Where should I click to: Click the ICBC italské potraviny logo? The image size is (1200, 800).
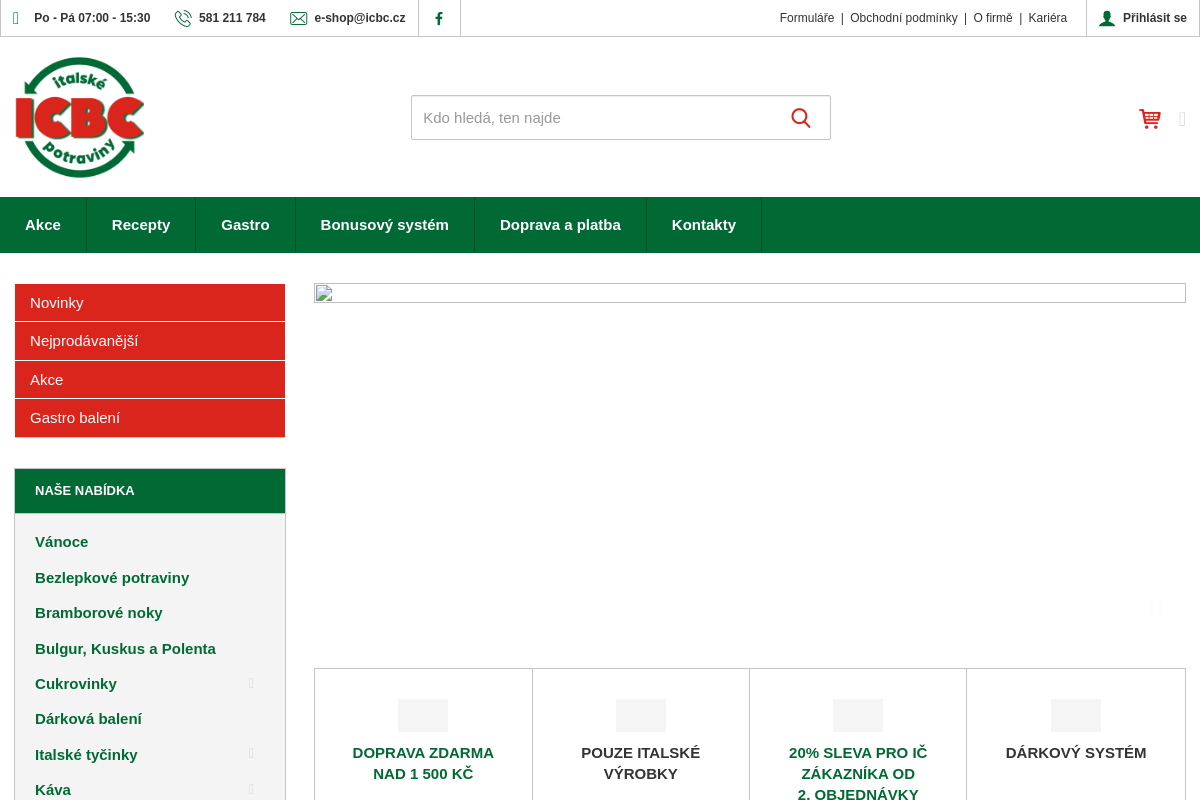click(80, 117)
